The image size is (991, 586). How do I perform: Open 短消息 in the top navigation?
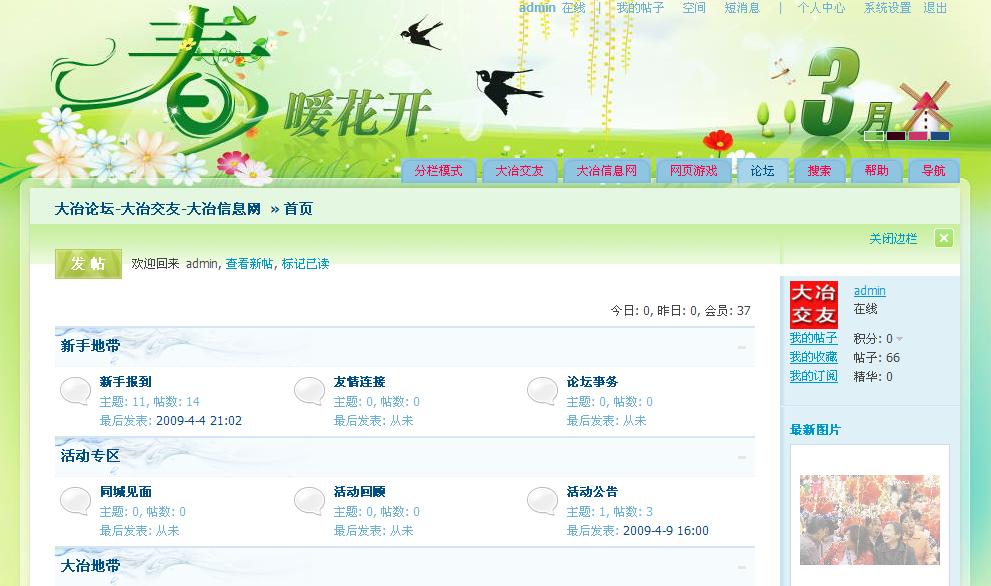click(x=742, y=8)
